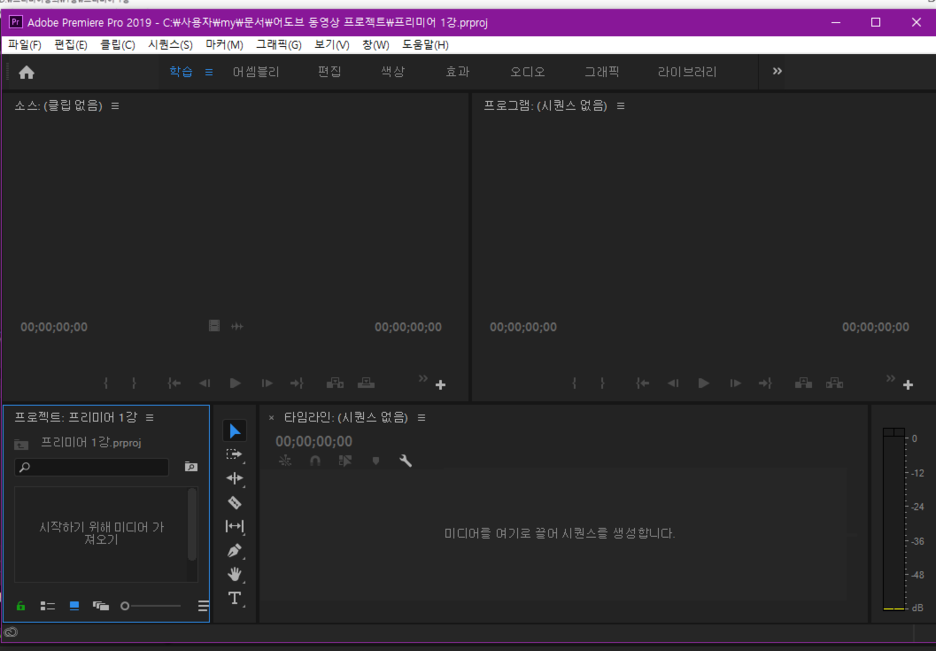Image resolution: width=936 pixels, height=651 pixels.
Task: Click the project folder up icon
Action: (x=21, y=444)
